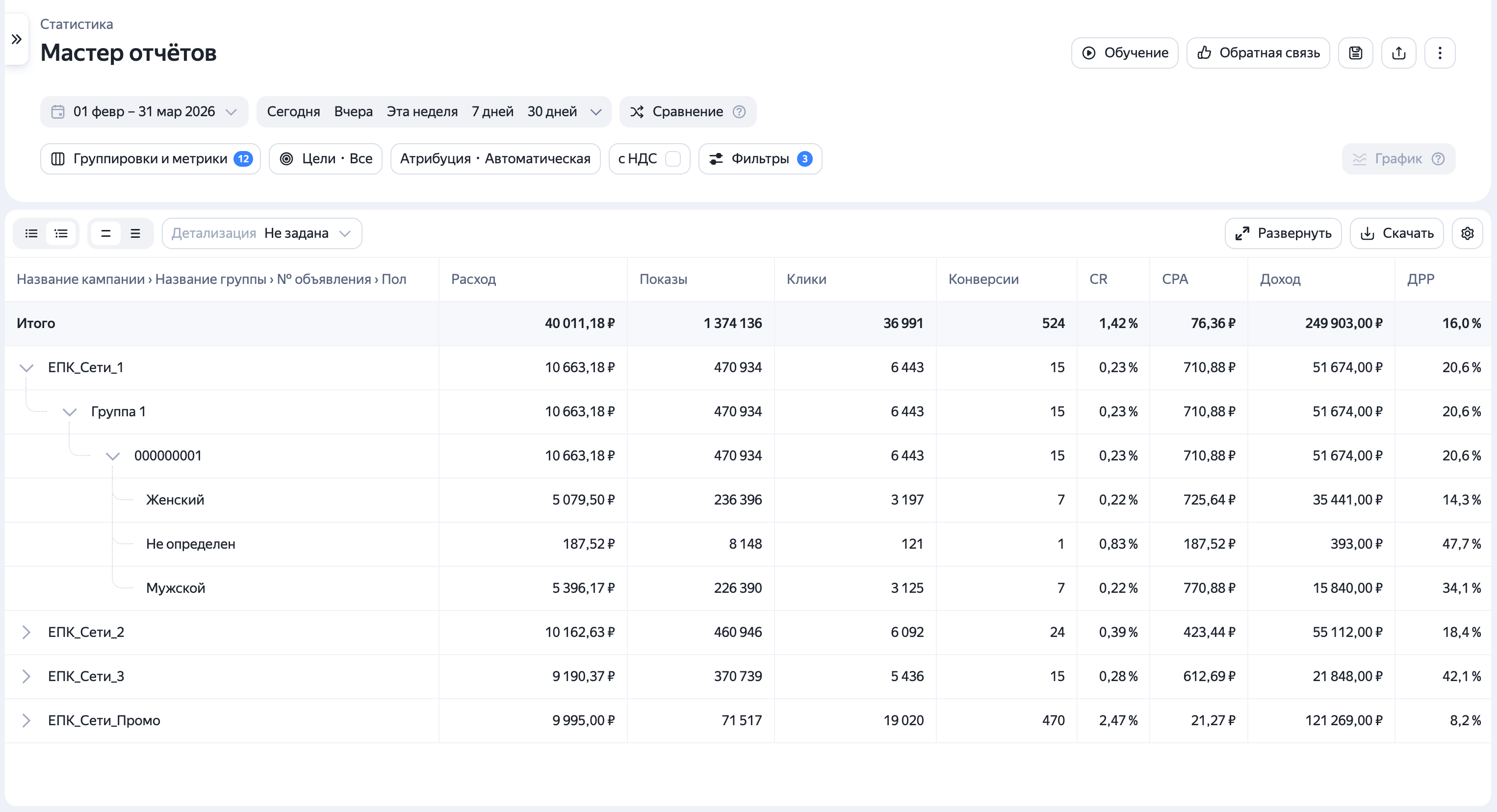Image resolution: width=1497 pixels, height=812 pixels.
Task: Expand the sidebar with double-chevron icon
Action: pyautogui.click(x=16, y=40)
